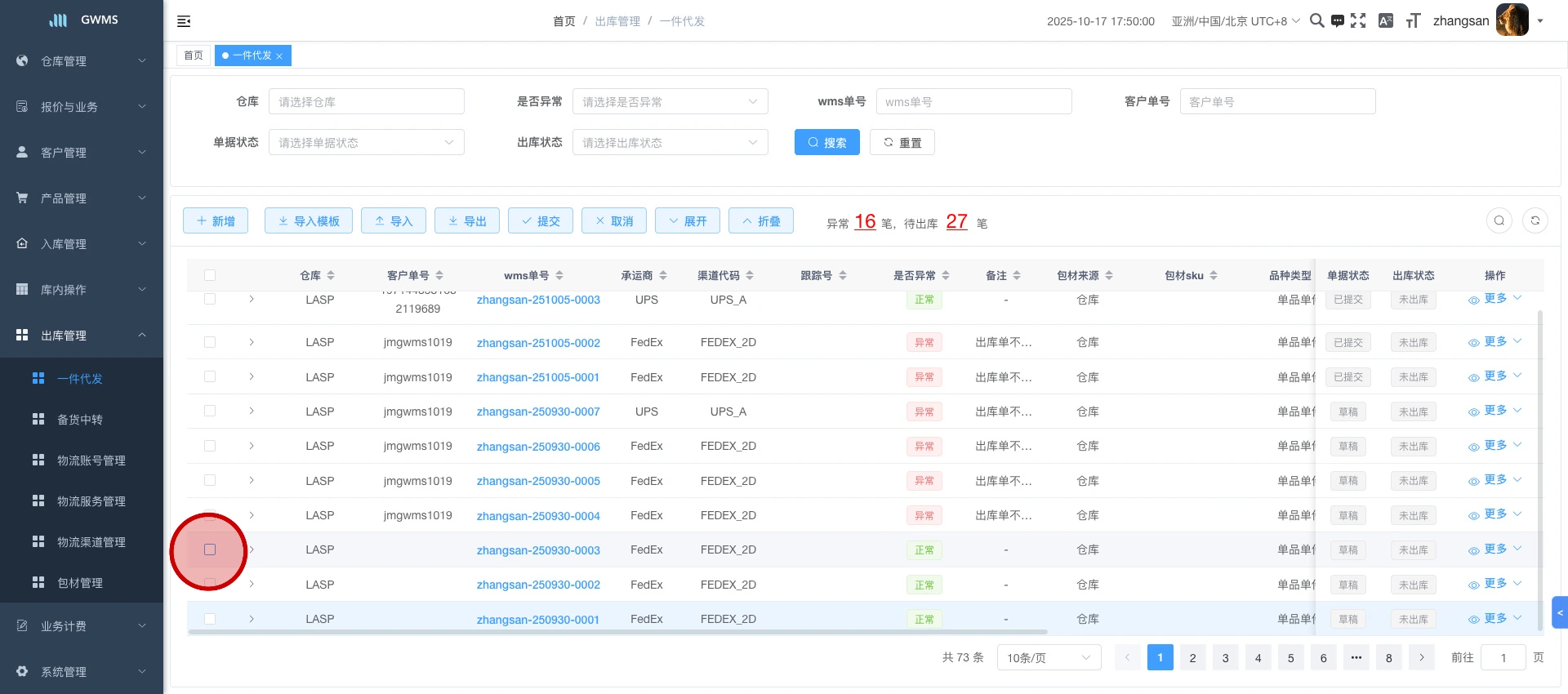1568x694 pixels.
Task: Open the 是否异常 dropdown filter
Action: tap(670, 101)
